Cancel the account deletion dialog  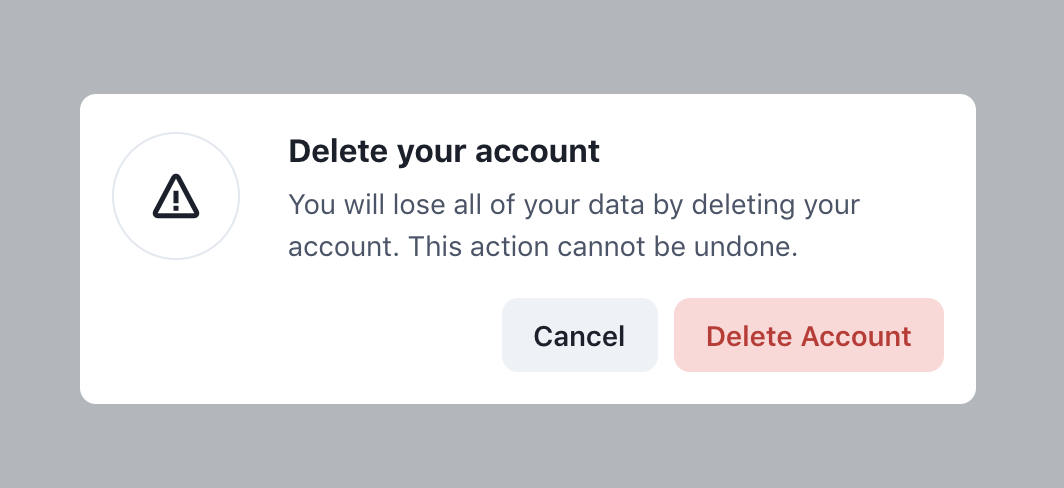coord(580,335)
